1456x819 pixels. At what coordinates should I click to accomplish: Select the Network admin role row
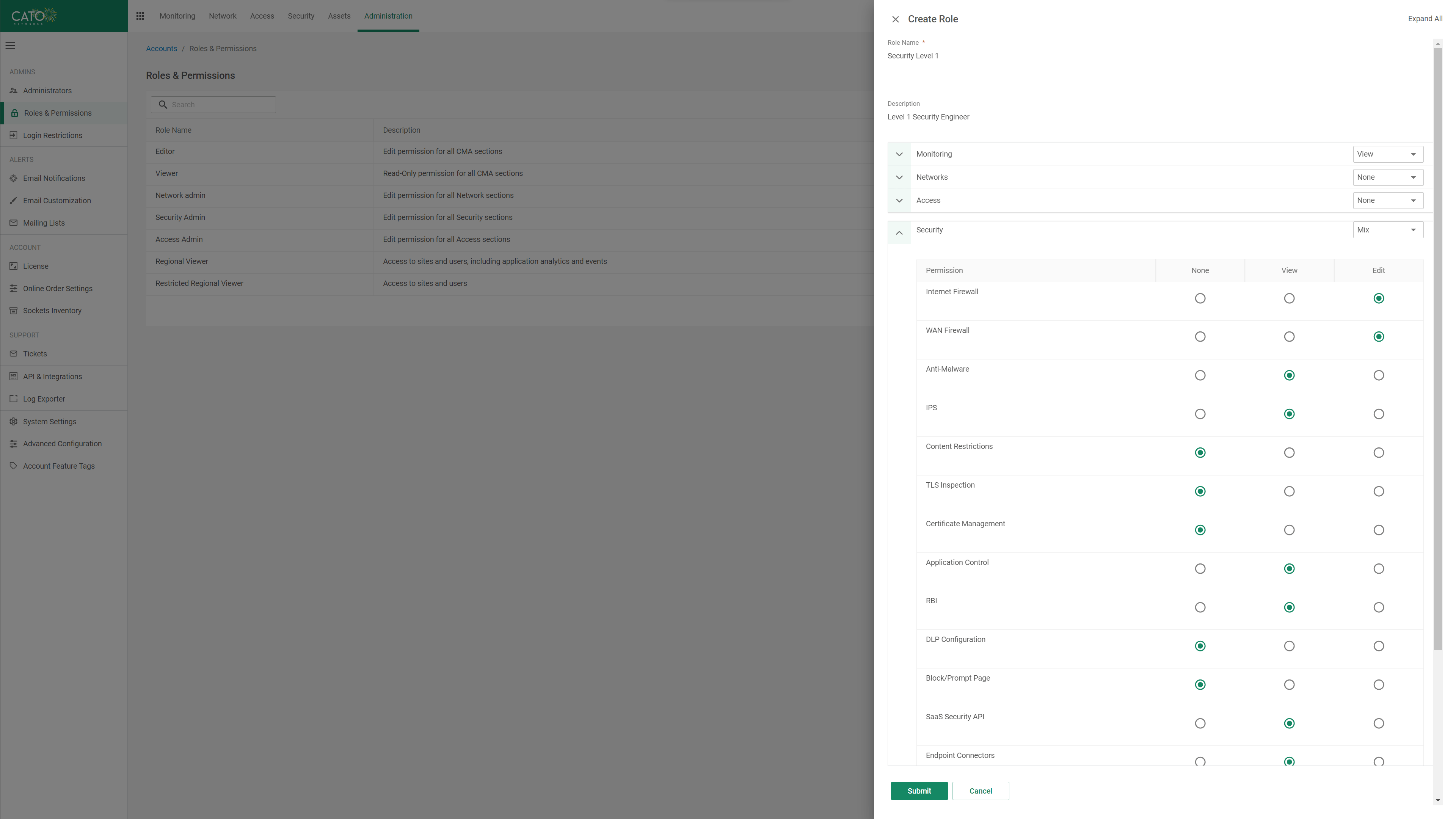(x=510, y=196)
